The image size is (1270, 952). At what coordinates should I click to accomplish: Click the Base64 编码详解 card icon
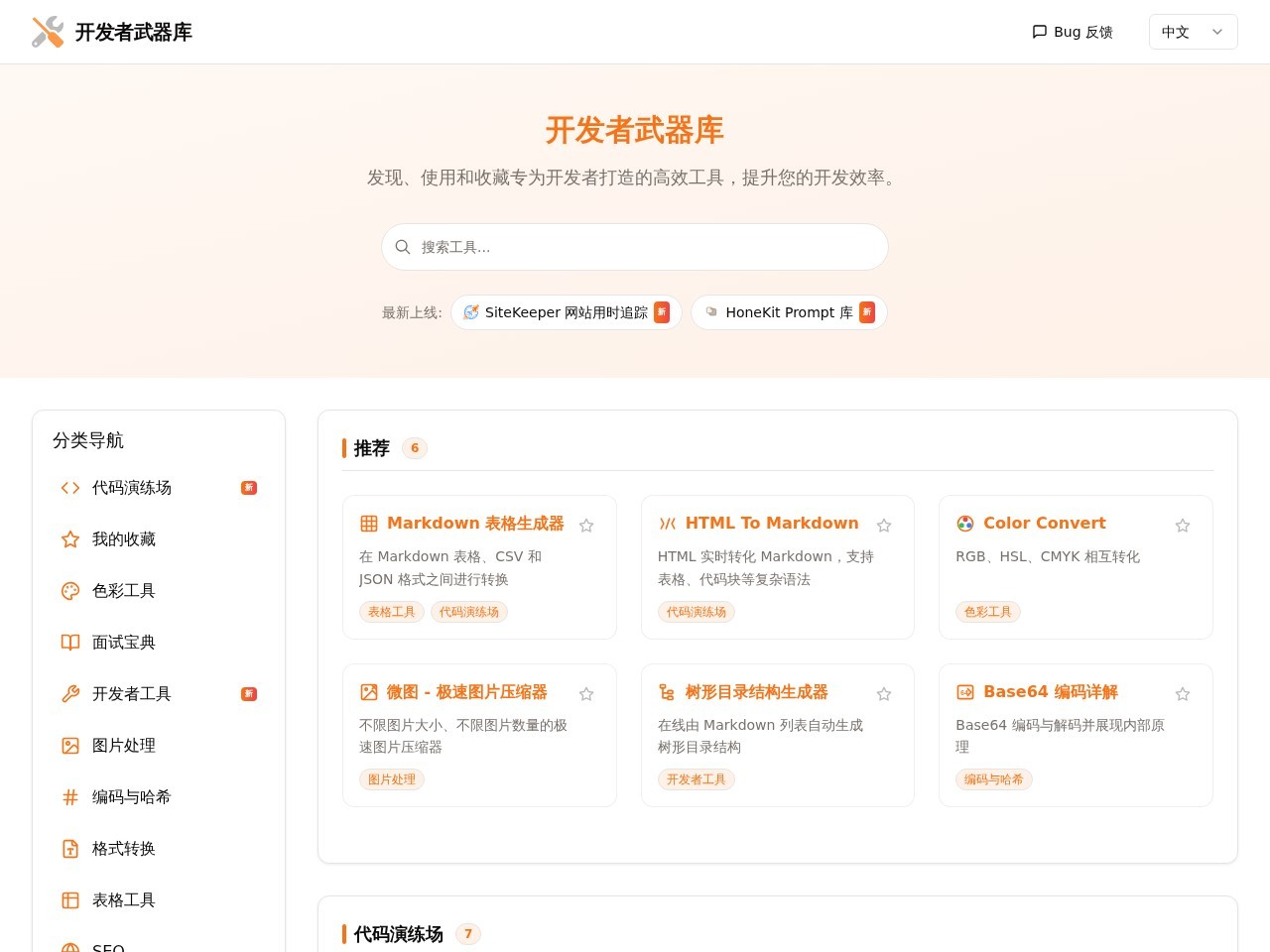(965, 692)
